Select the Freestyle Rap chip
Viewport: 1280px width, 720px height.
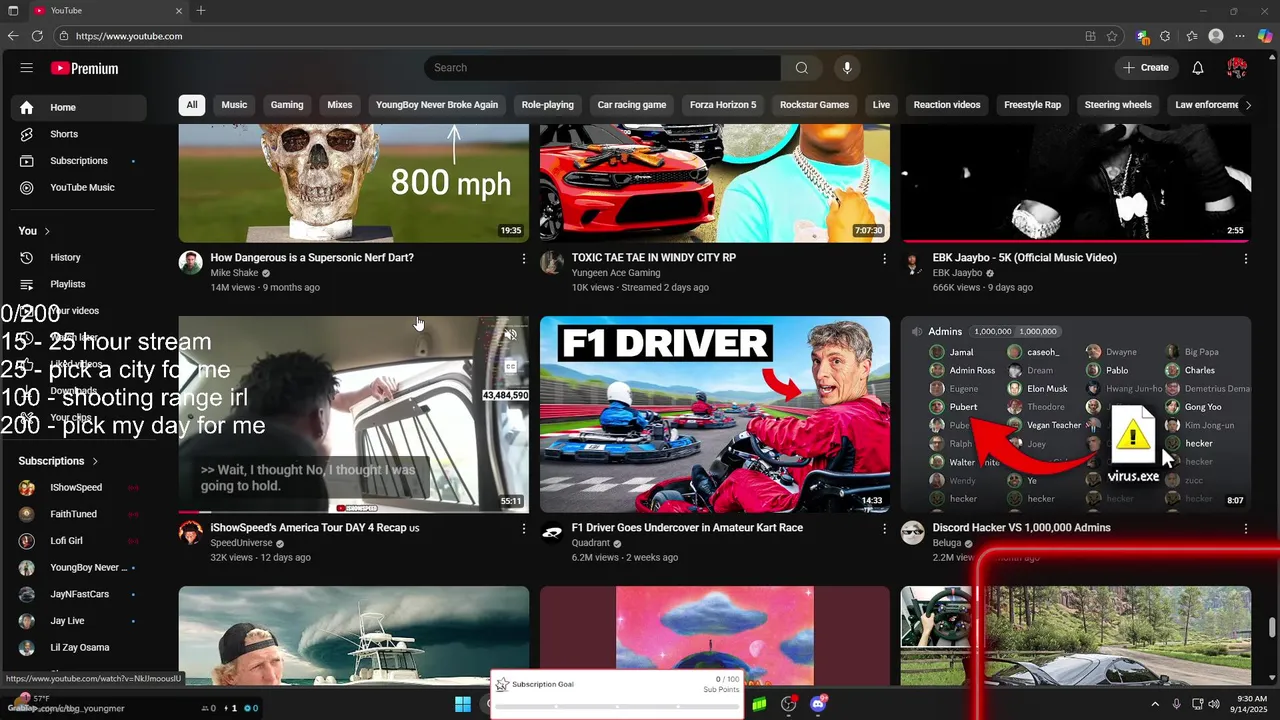1032,105
